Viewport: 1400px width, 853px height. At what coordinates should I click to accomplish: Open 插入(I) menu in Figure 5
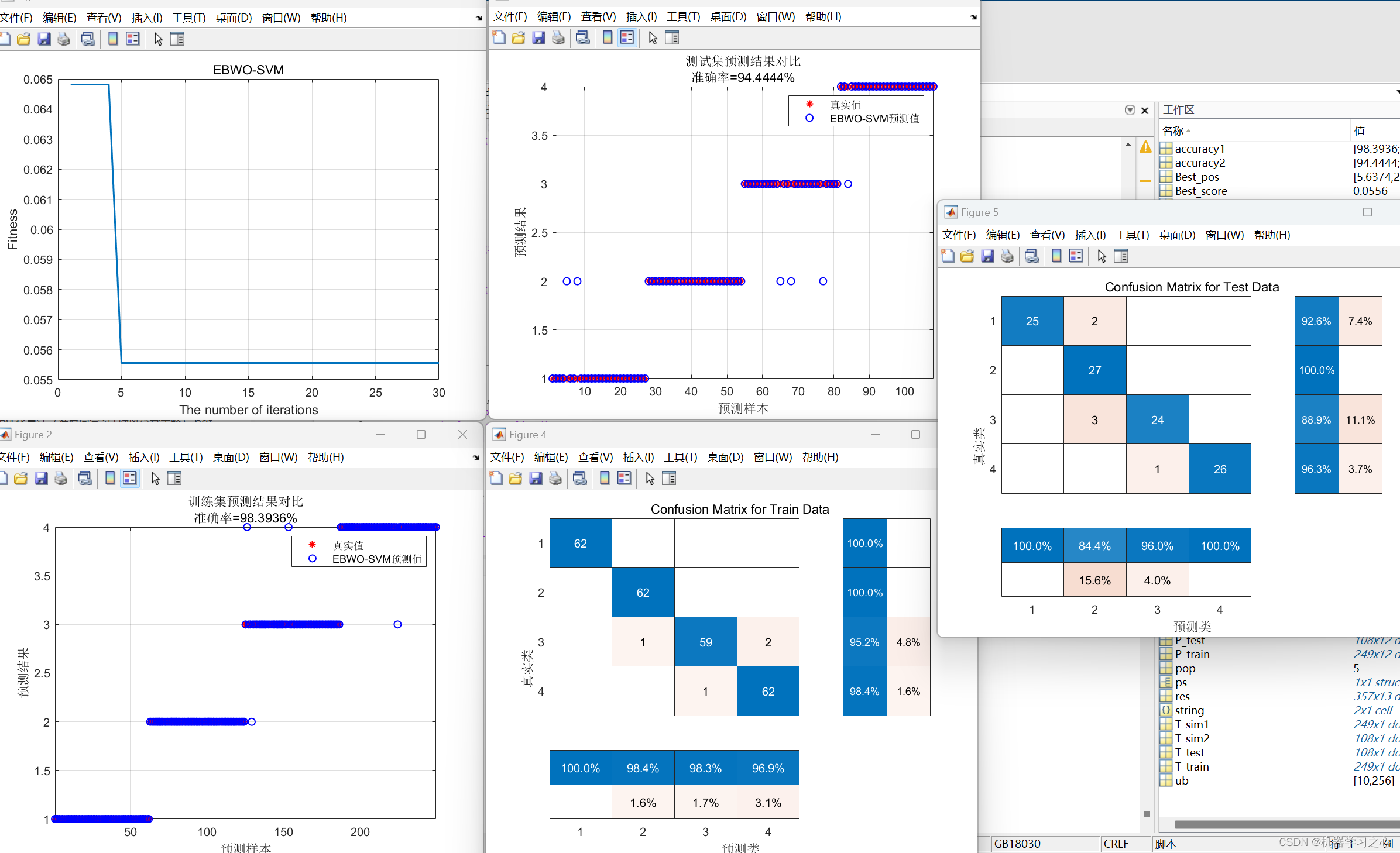tap(1090, 235)
